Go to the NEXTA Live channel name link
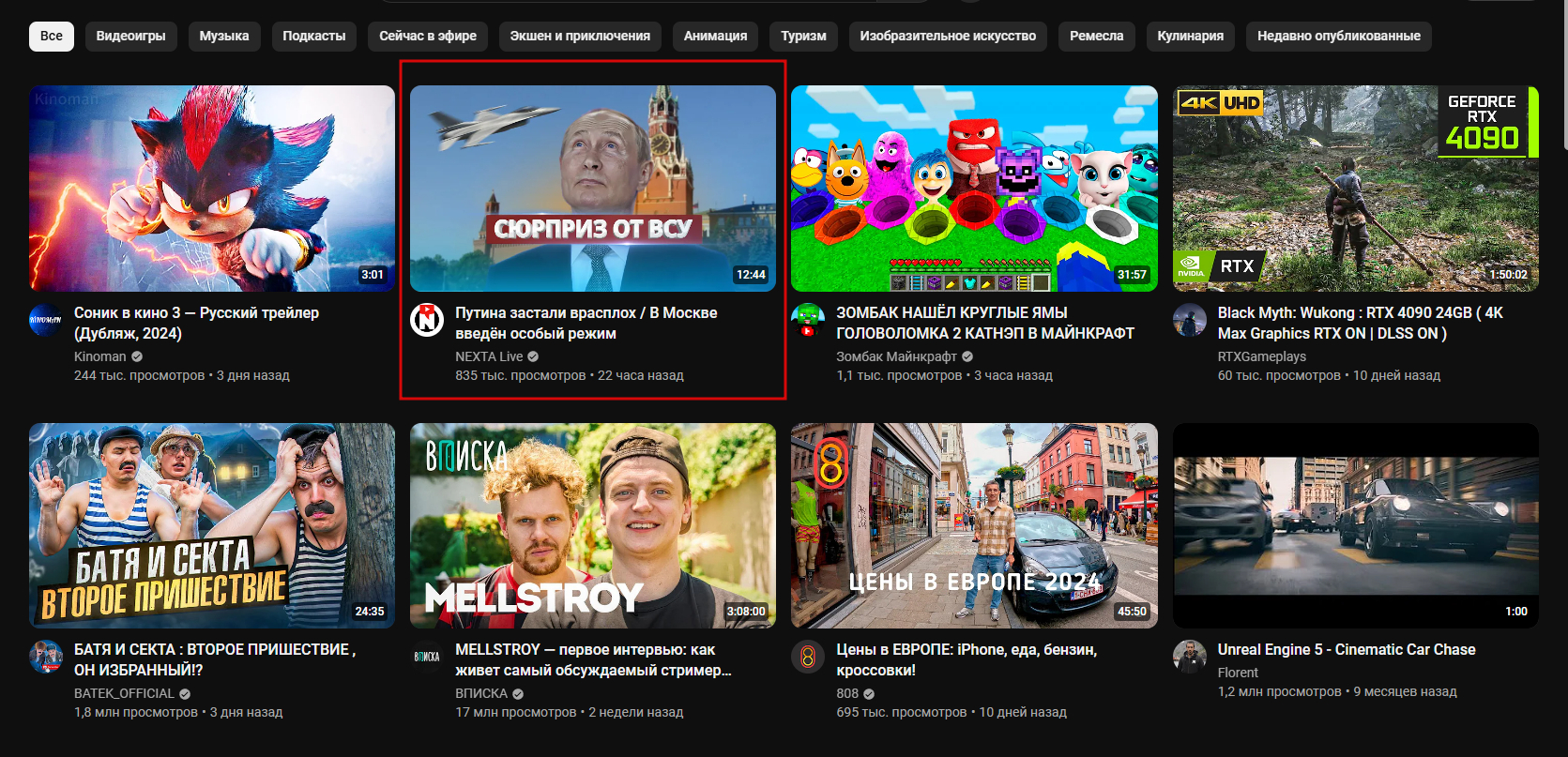The width and height of the screenshot is (1568, 757). coord(489,356)
